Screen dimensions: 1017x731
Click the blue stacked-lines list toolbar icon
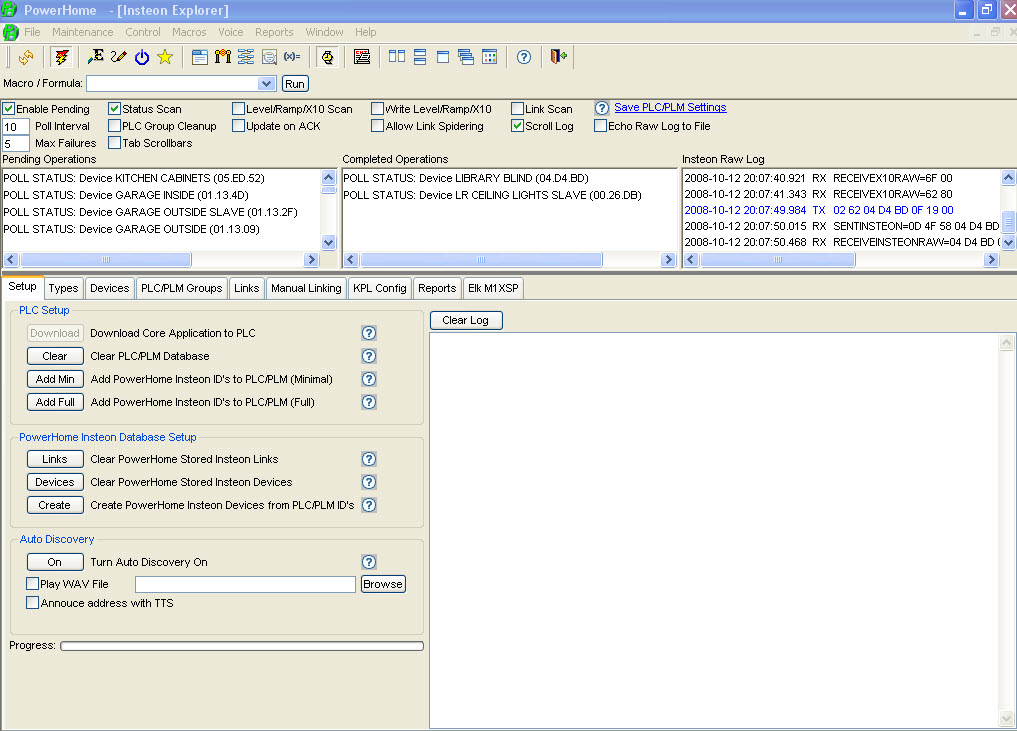click(x=246, y=57)
